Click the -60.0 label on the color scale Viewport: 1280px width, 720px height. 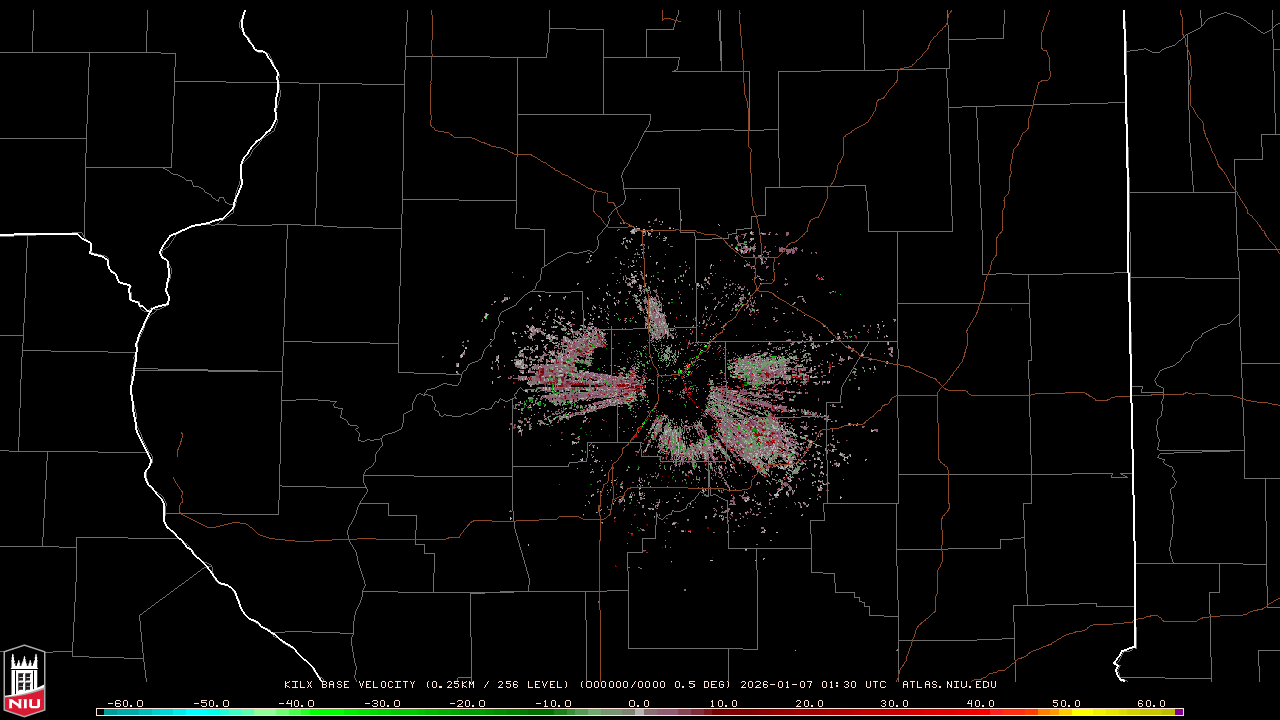click(125, 703)
